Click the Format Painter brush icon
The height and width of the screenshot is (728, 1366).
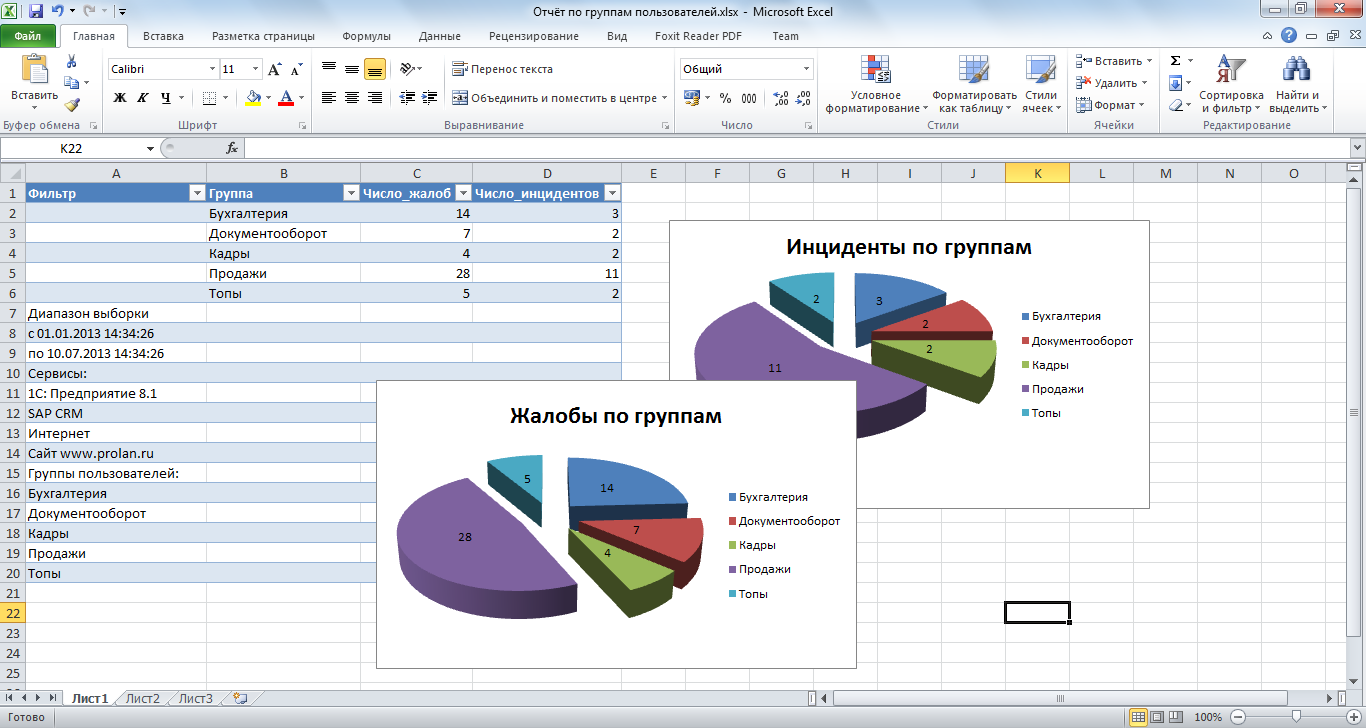point(71,105)
